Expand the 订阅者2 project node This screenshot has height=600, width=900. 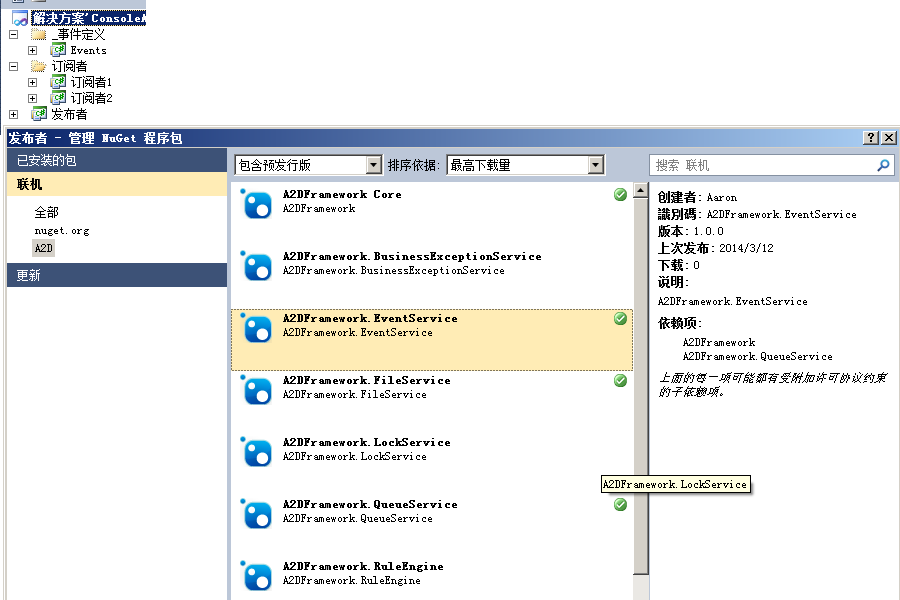click(33, 99)
